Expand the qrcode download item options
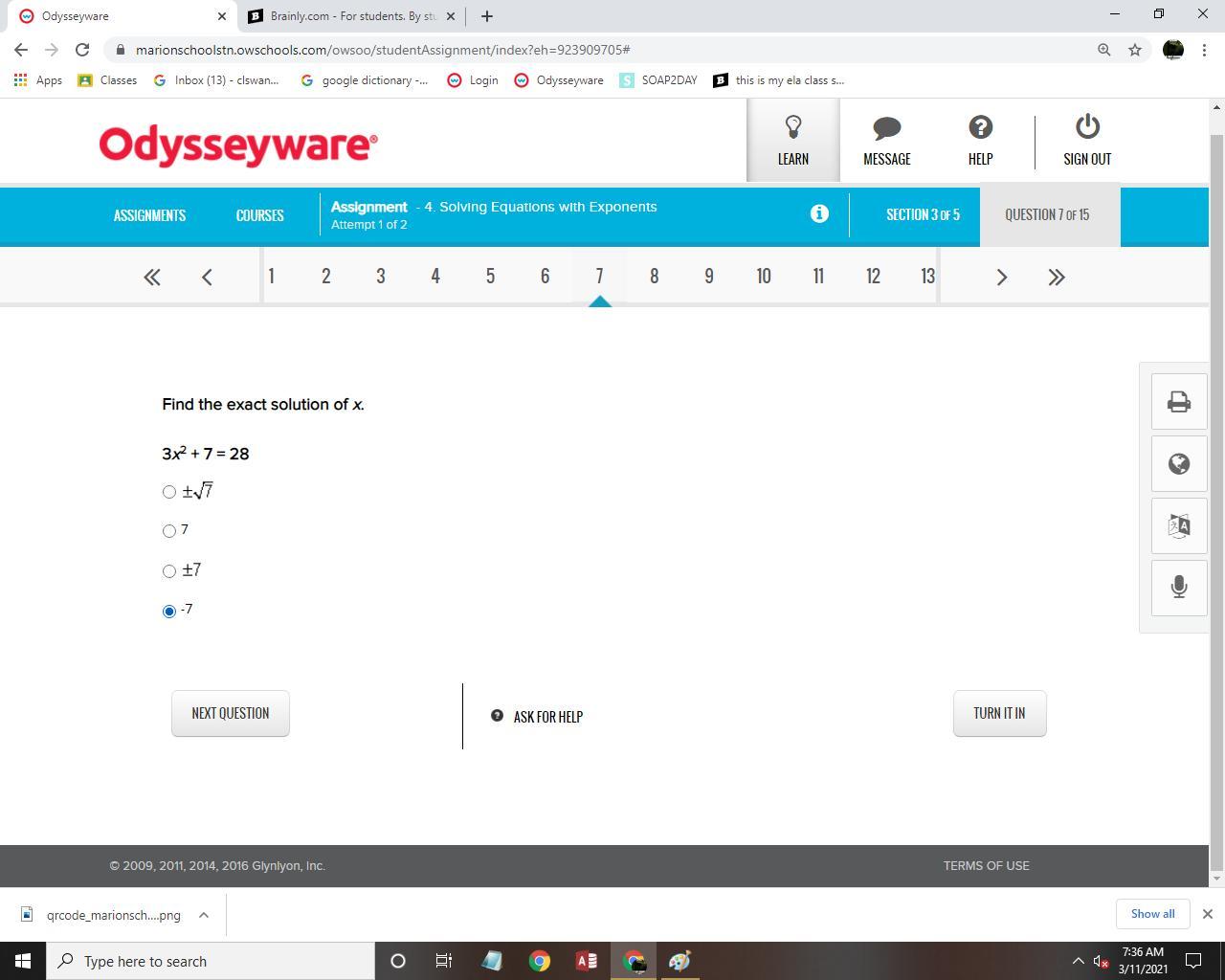This screenshot has width=1225, height=980. click(x=204, y=915)
